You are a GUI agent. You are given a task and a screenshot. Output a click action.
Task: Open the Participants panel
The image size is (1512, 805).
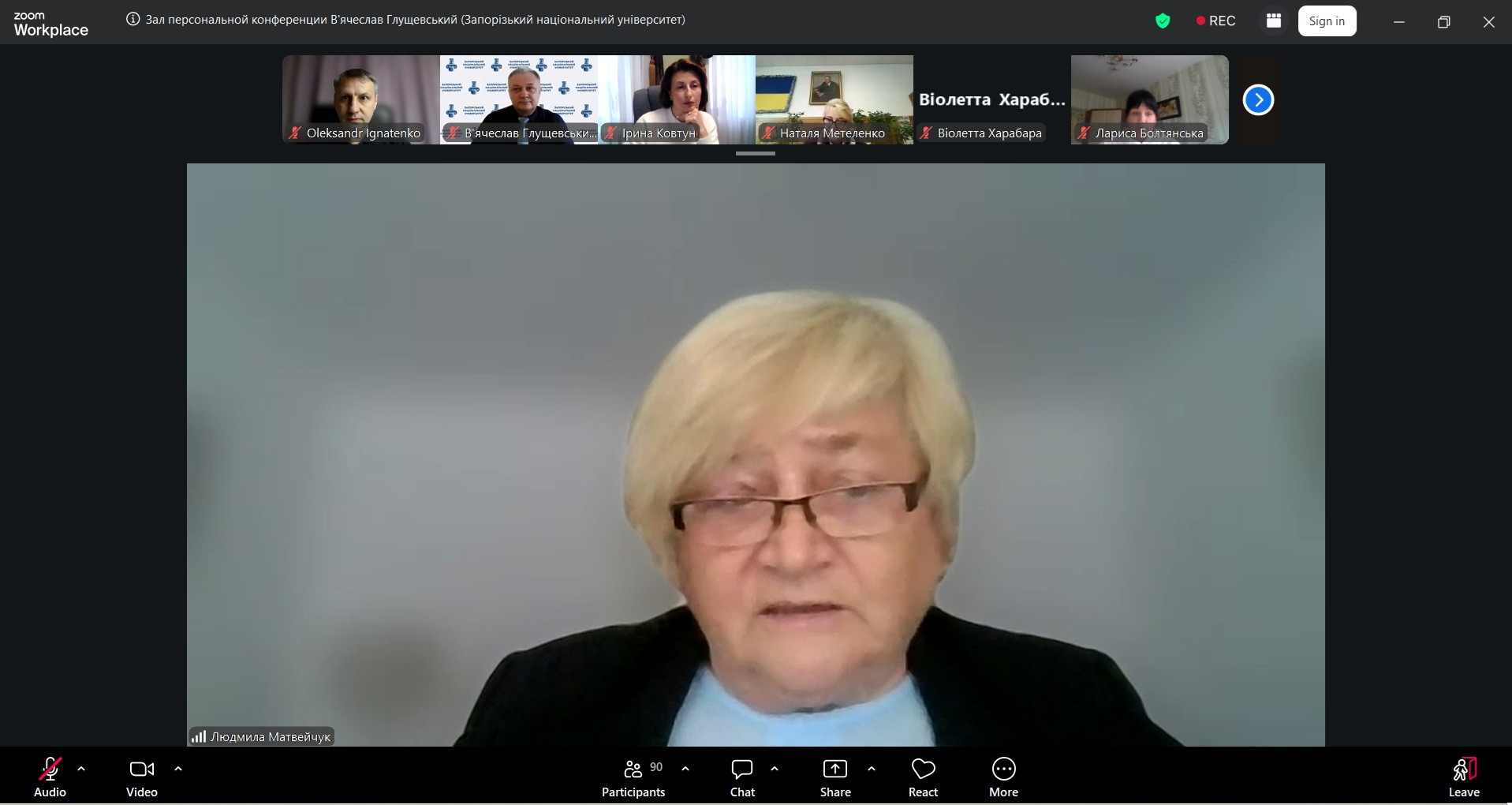(x=633, y=769)
